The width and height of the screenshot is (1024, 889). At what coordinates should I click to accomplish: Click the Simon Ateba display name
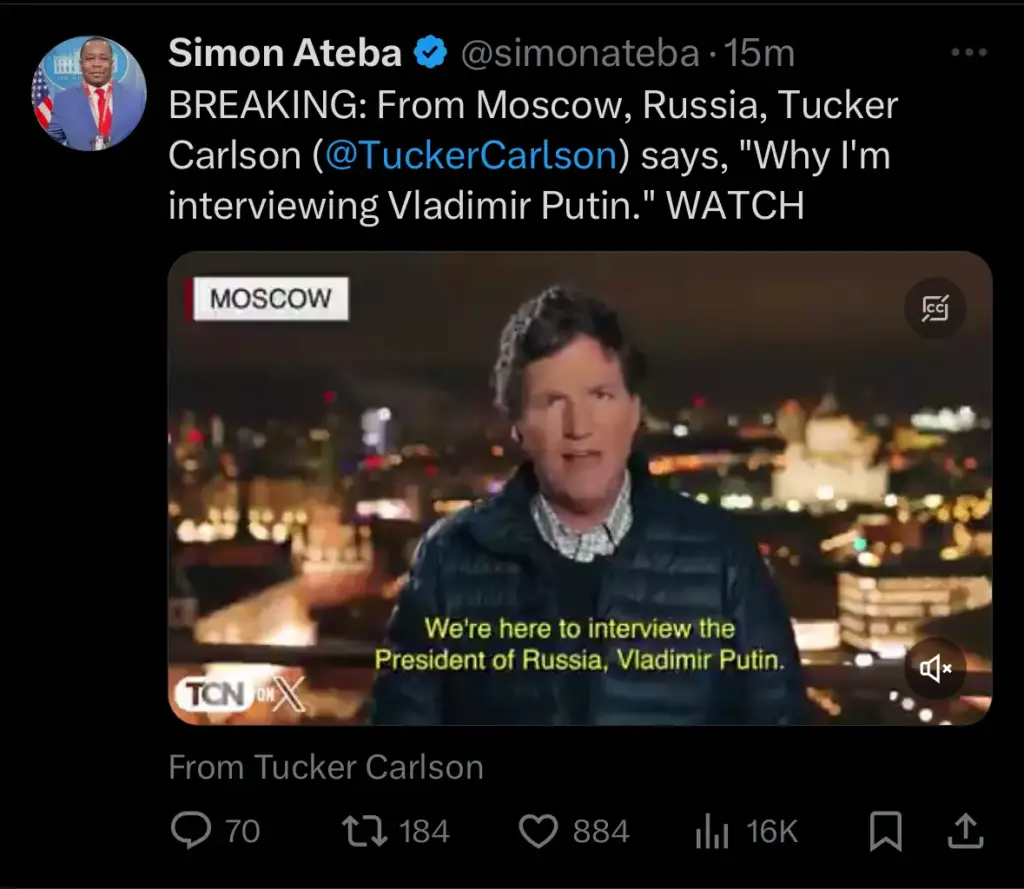[284, 54]
